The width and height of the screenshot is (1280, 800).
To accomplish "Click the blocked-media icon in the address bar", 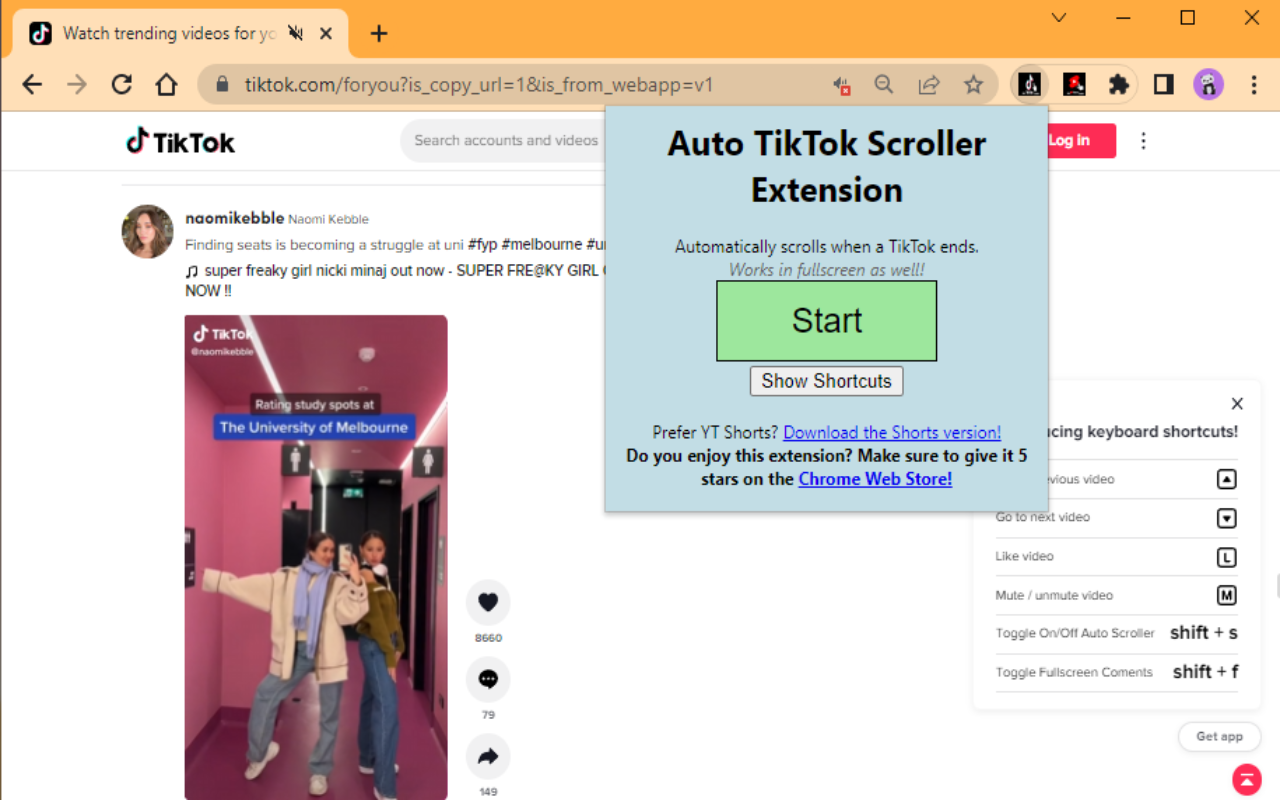I will point(842,85).
